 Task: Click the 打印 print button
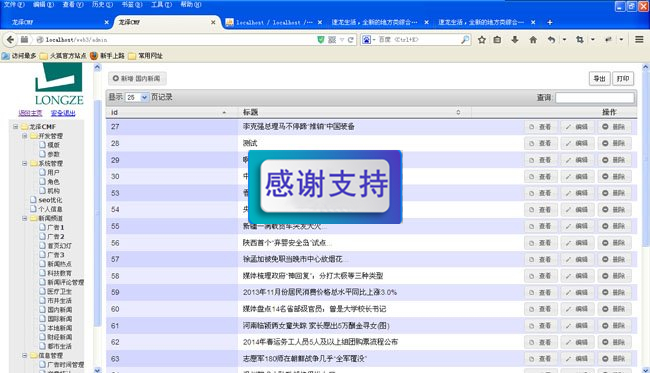[623, 78]
